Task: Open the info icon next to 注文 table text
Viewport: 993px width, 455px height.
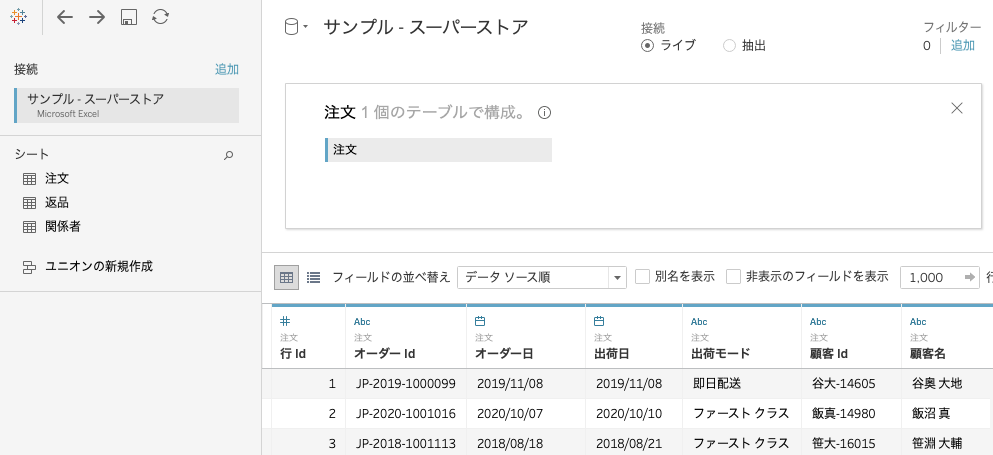Action: [544, 113]
